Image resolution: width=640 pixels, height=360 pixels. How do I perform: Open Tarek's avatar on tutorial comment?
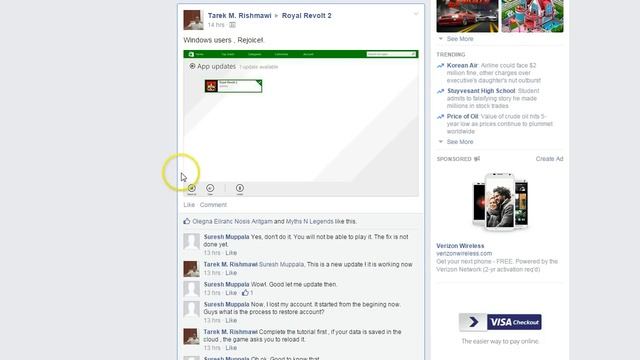point(191,336)
